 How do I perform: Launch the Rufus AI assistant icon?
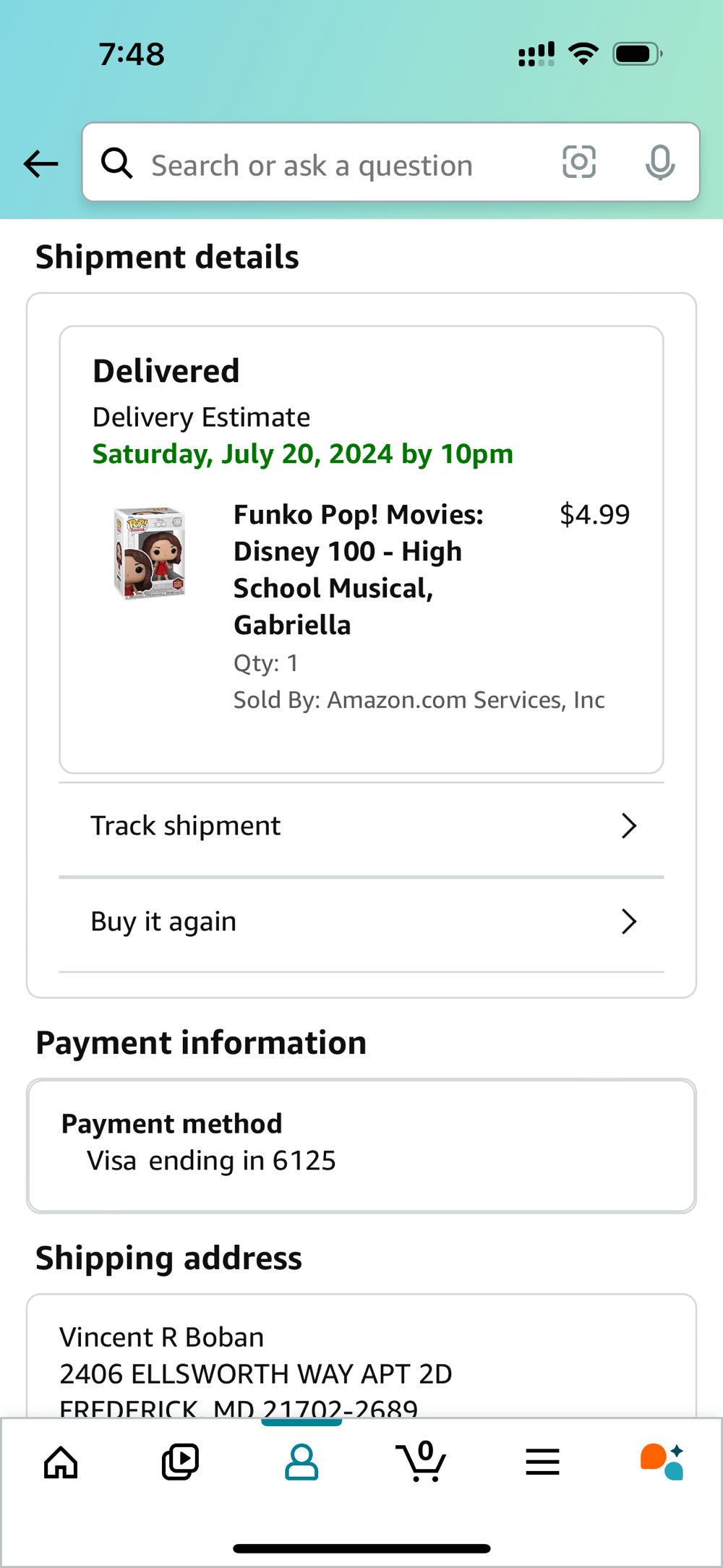pos(662,1462)
